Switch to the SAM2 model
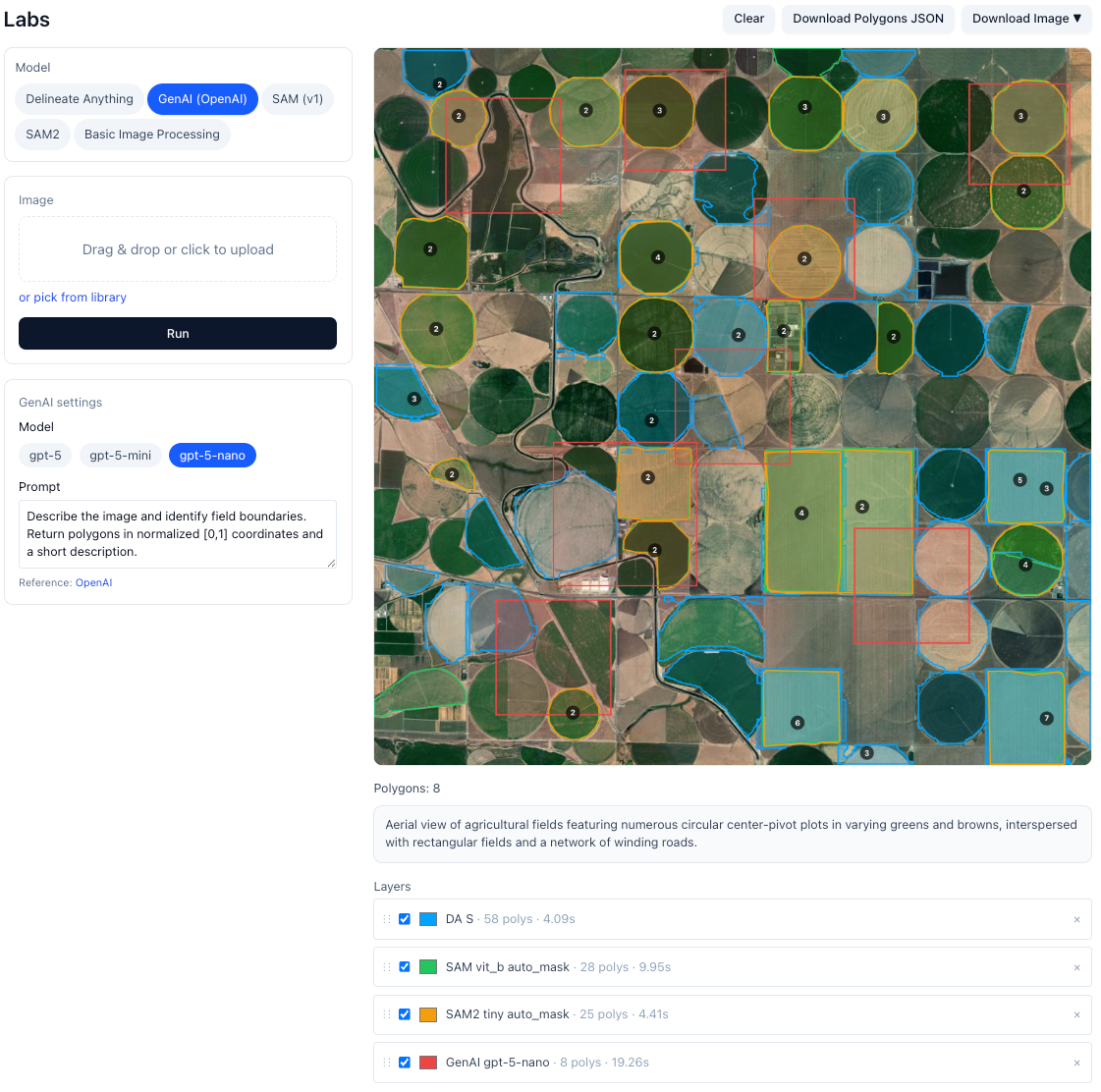The image size is (1101, 1092). coord(42,135)
